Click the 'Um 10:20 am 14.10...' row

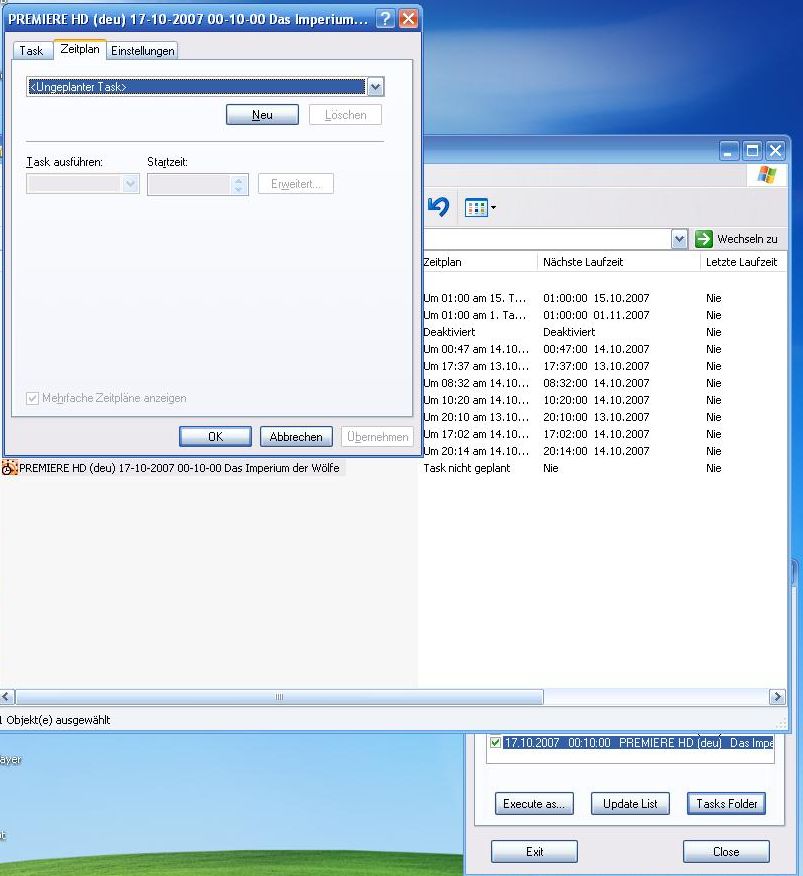476,400
